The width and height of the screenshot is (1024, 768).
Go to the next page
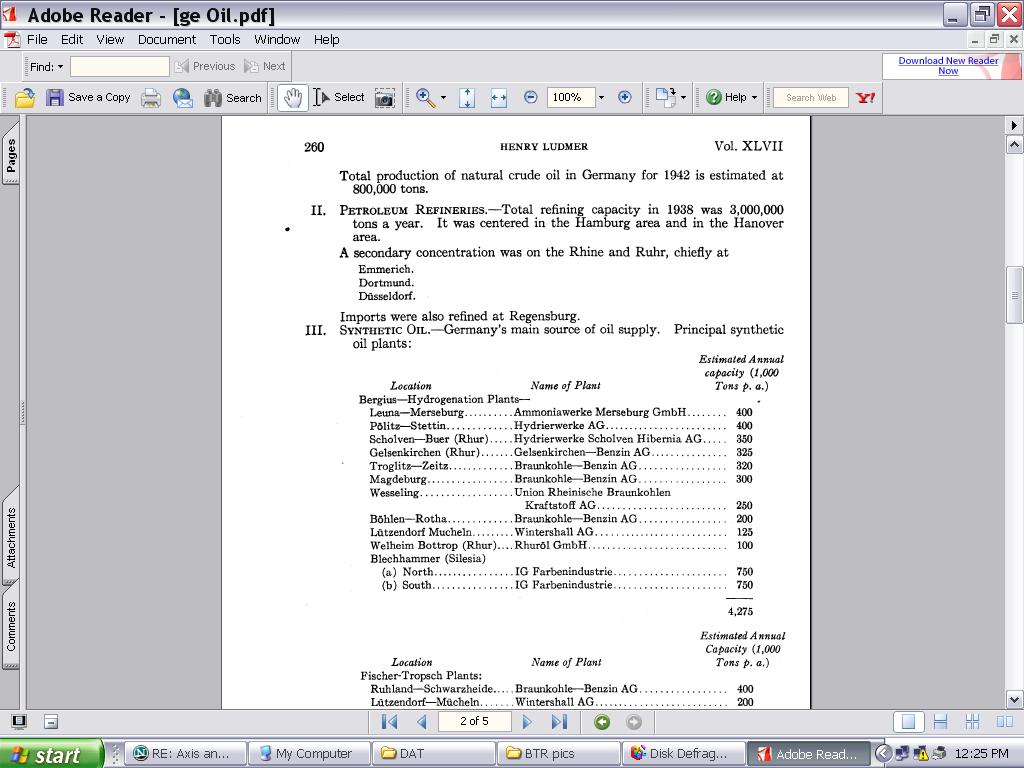coord(526,722)
